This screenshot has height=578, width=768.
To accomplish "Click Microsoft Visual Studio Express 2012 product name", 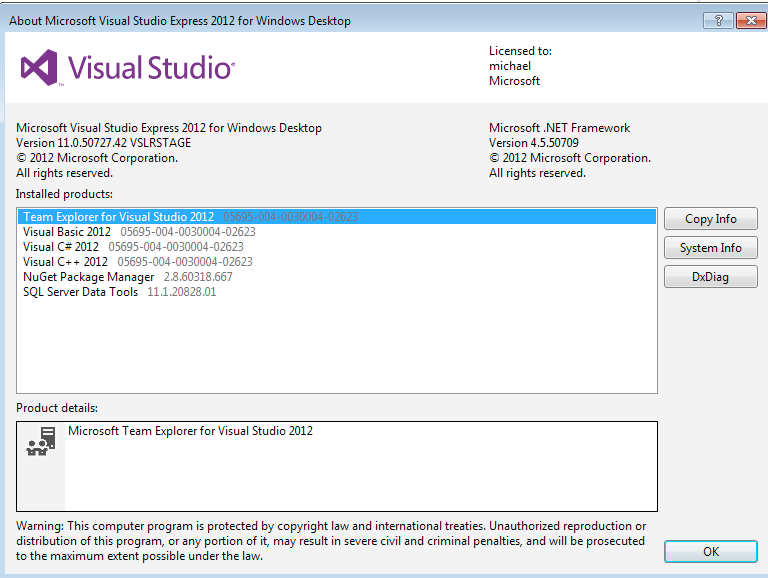I will pos(169,128).
